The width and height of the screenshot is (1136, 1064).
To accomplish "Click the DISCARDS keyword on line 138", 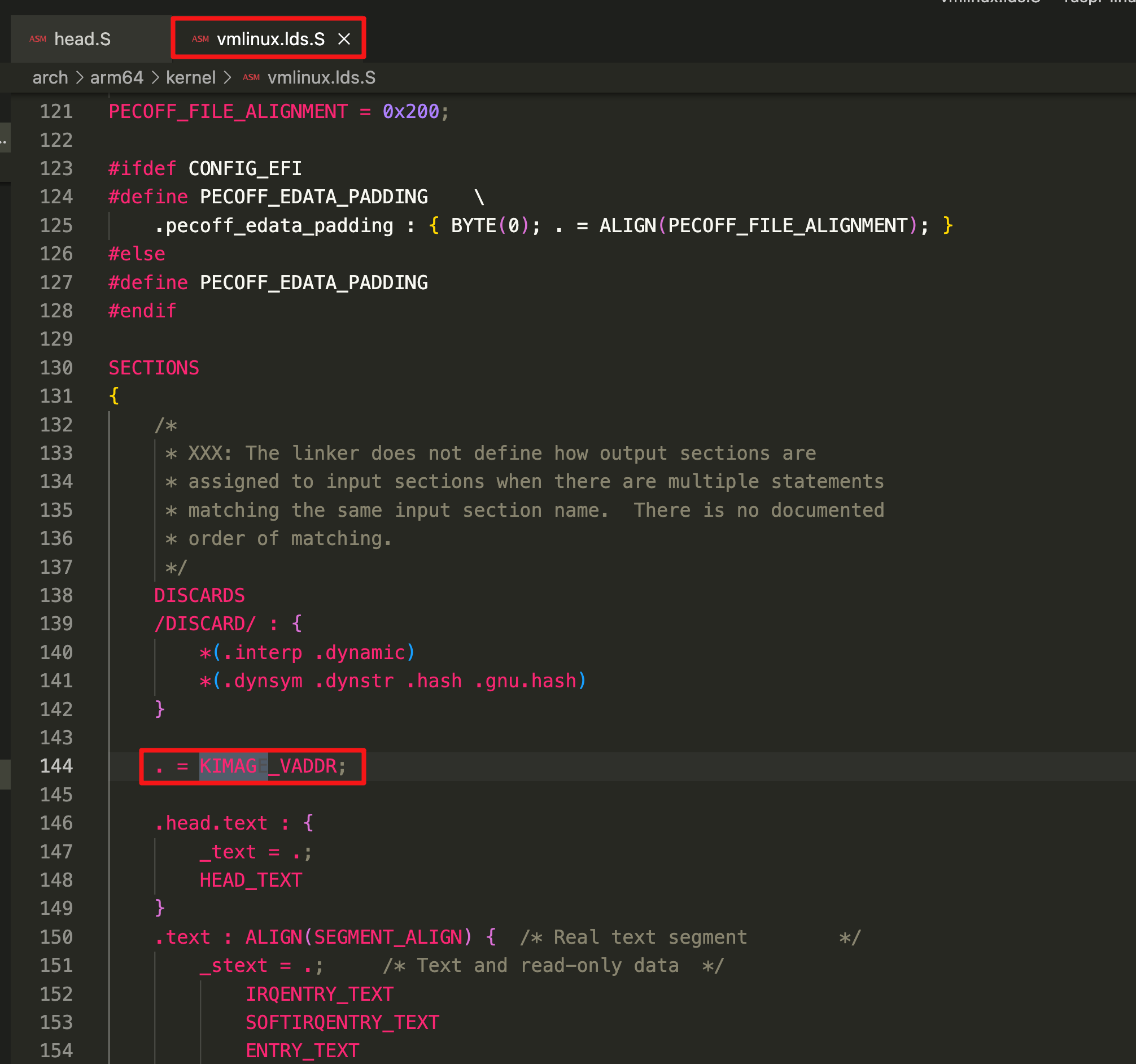I will 199,595.
